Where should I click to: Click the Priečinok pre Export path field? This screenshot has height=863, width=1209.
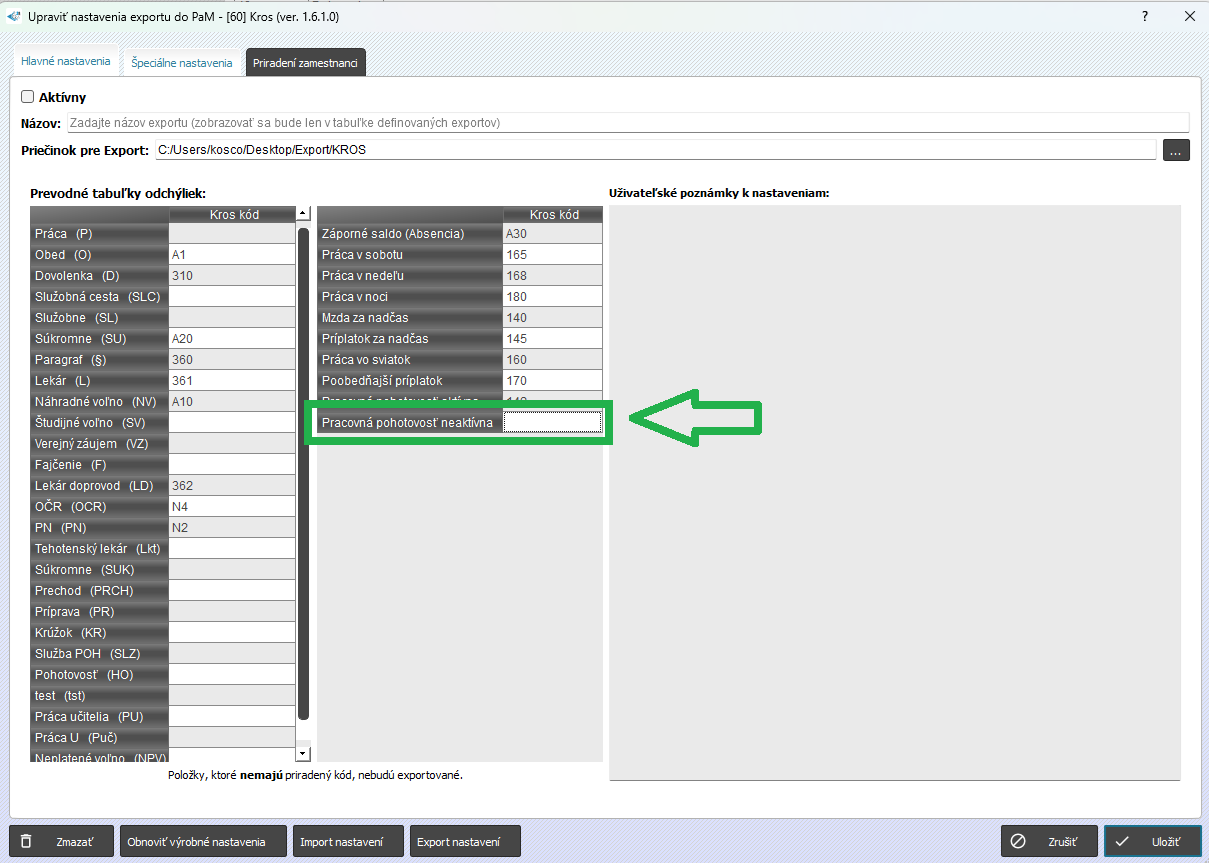pos(655,150)
